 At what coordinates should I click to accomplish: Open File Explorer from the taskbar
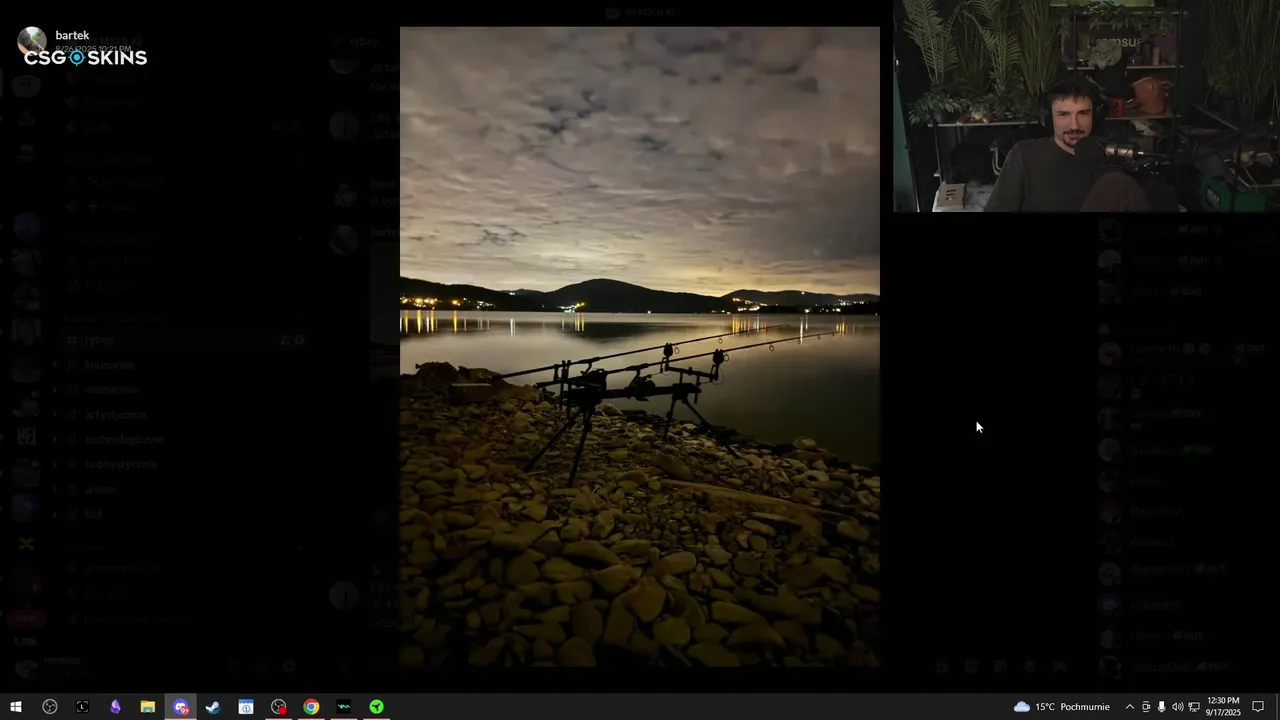[x=147, y=707]
